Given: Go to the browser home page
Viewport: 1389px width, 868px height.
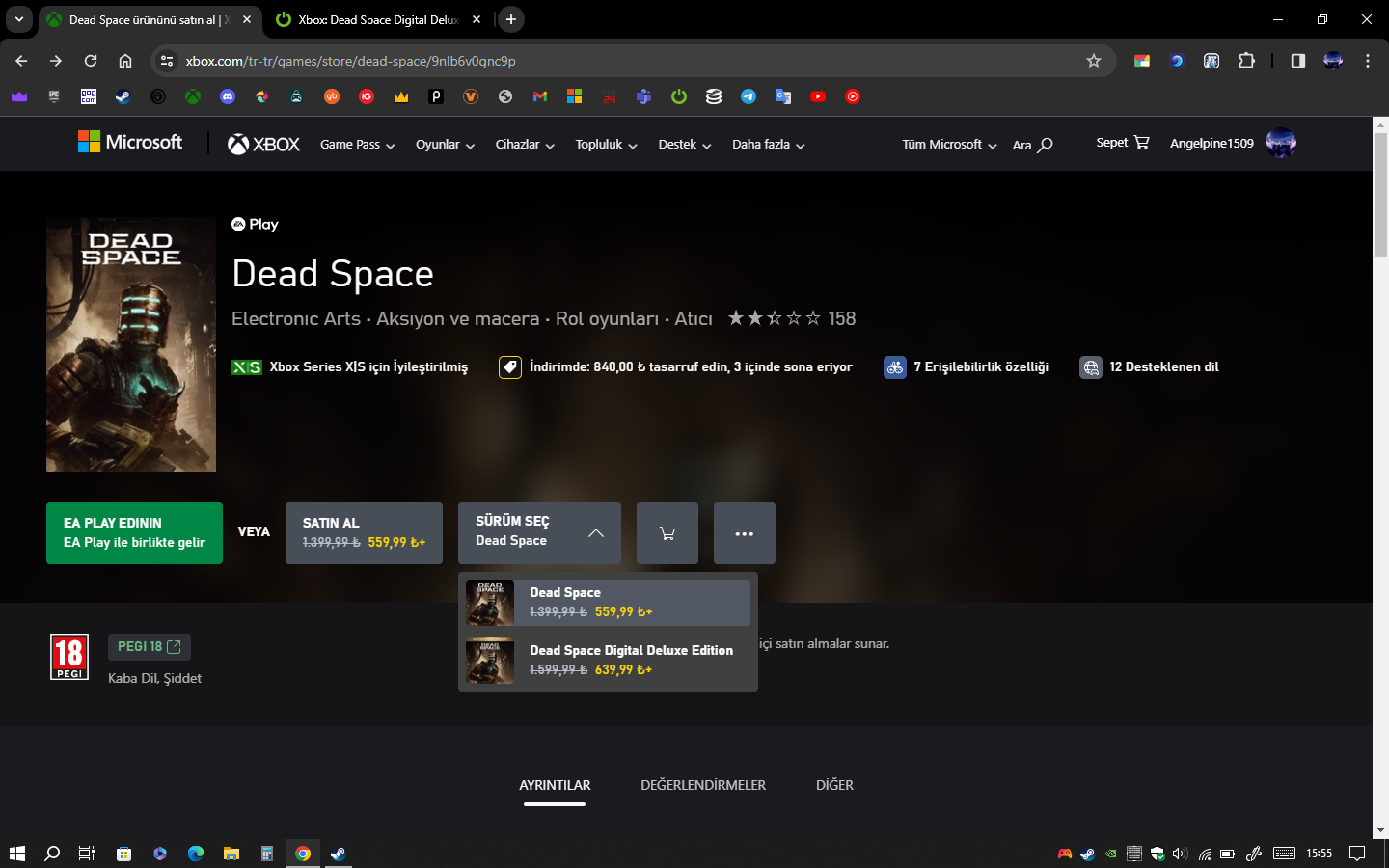Looking at the screenshot, I should 125,61.
